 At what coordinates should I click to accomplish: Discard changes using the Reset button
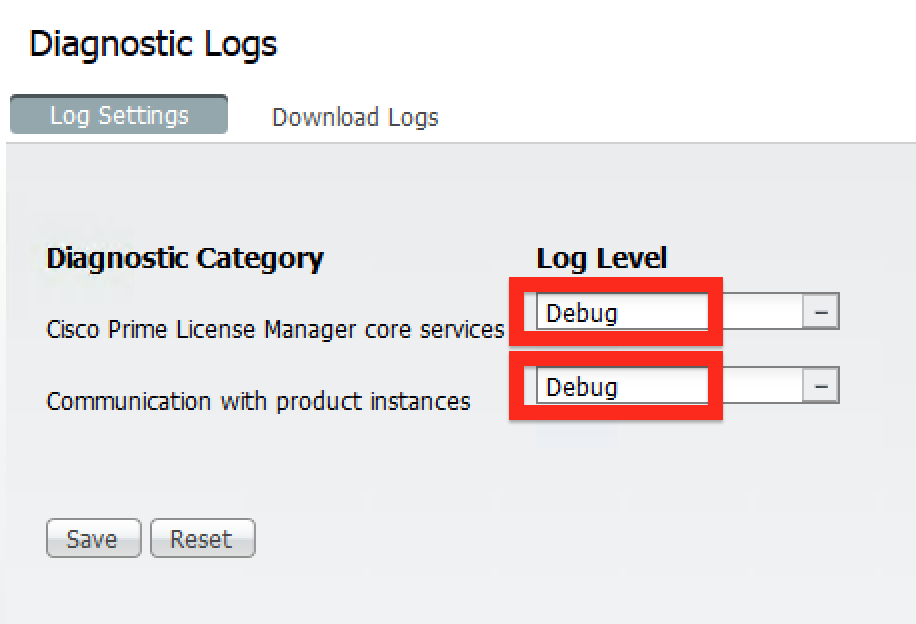pos(202,538)
